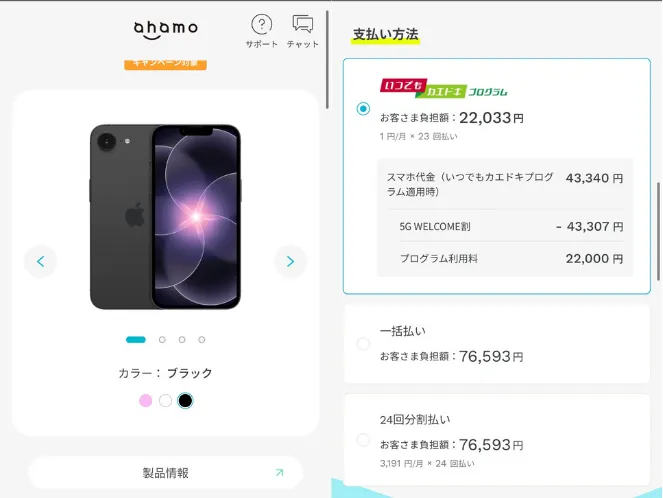Screen dimensions: 663x498
Task: Choose the pink color swatch
Action: [145, 400]
